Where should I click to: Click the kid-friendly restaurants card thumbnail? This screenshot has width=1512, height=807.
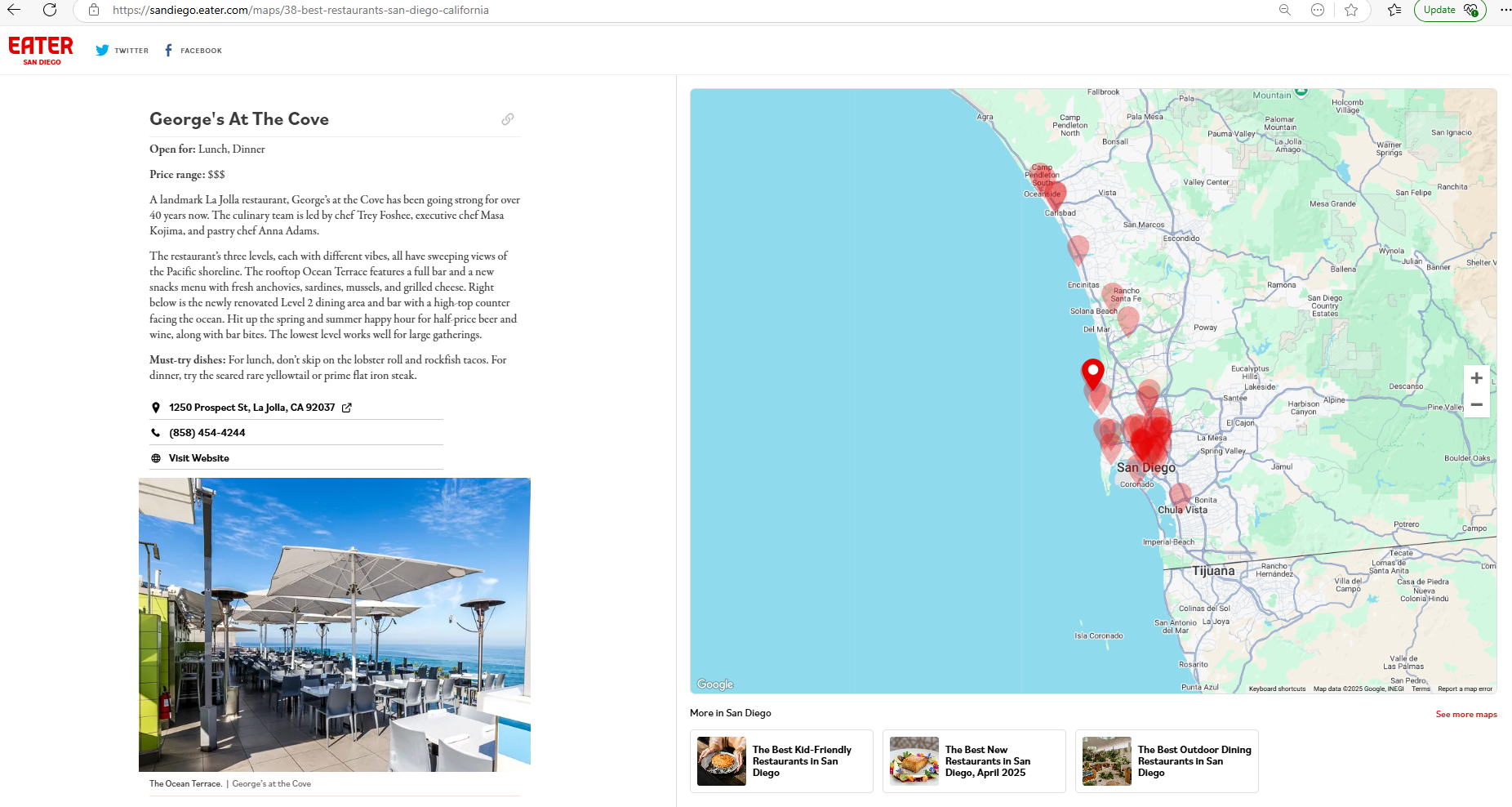pos(722,761)
